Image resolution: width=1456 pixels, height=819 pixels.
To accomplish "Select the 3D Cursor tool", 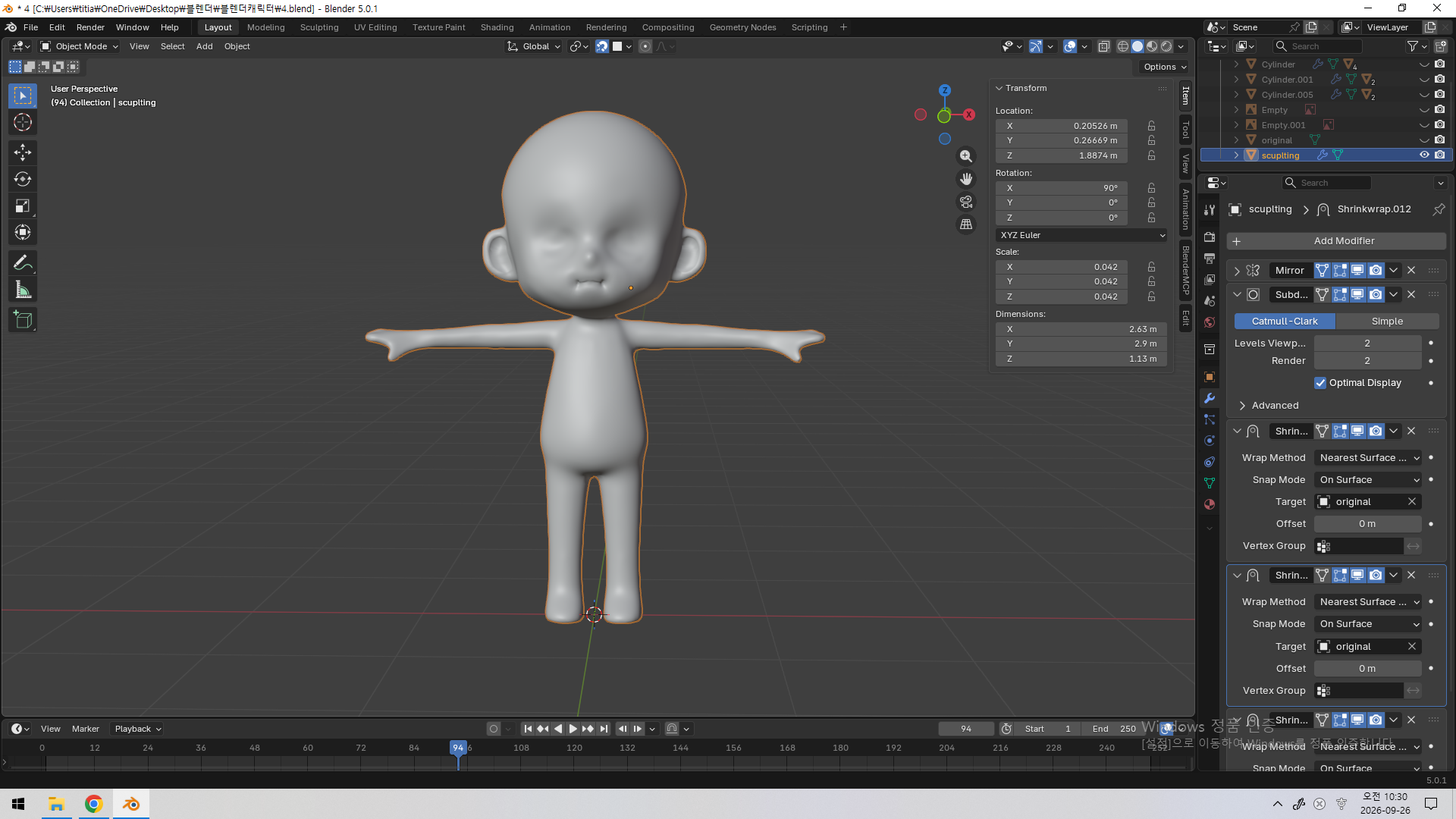I will coord(23,122).
